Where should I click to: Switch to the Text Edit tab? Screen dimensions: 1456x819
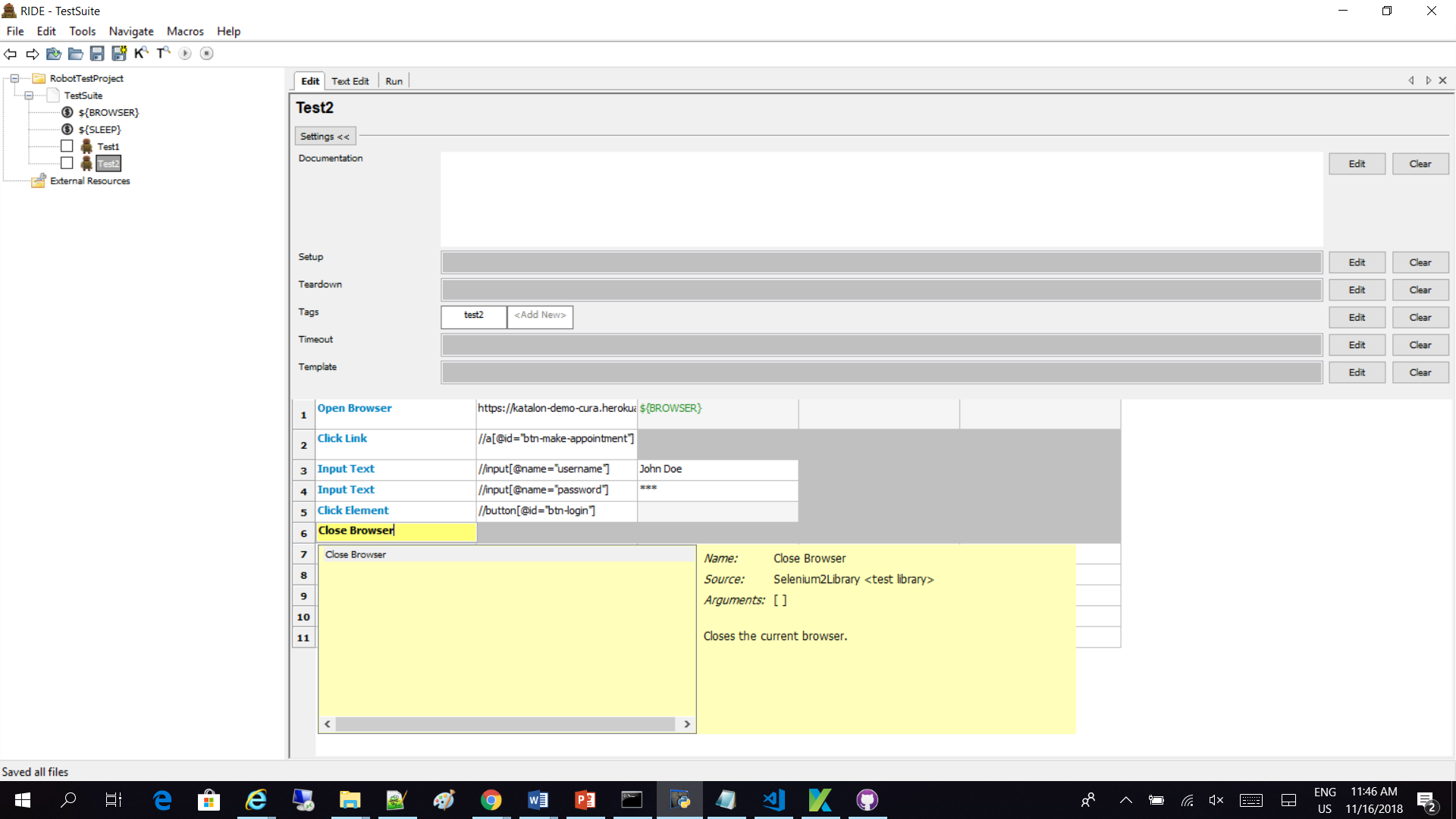pyautogui.click(x=350, y=81)
